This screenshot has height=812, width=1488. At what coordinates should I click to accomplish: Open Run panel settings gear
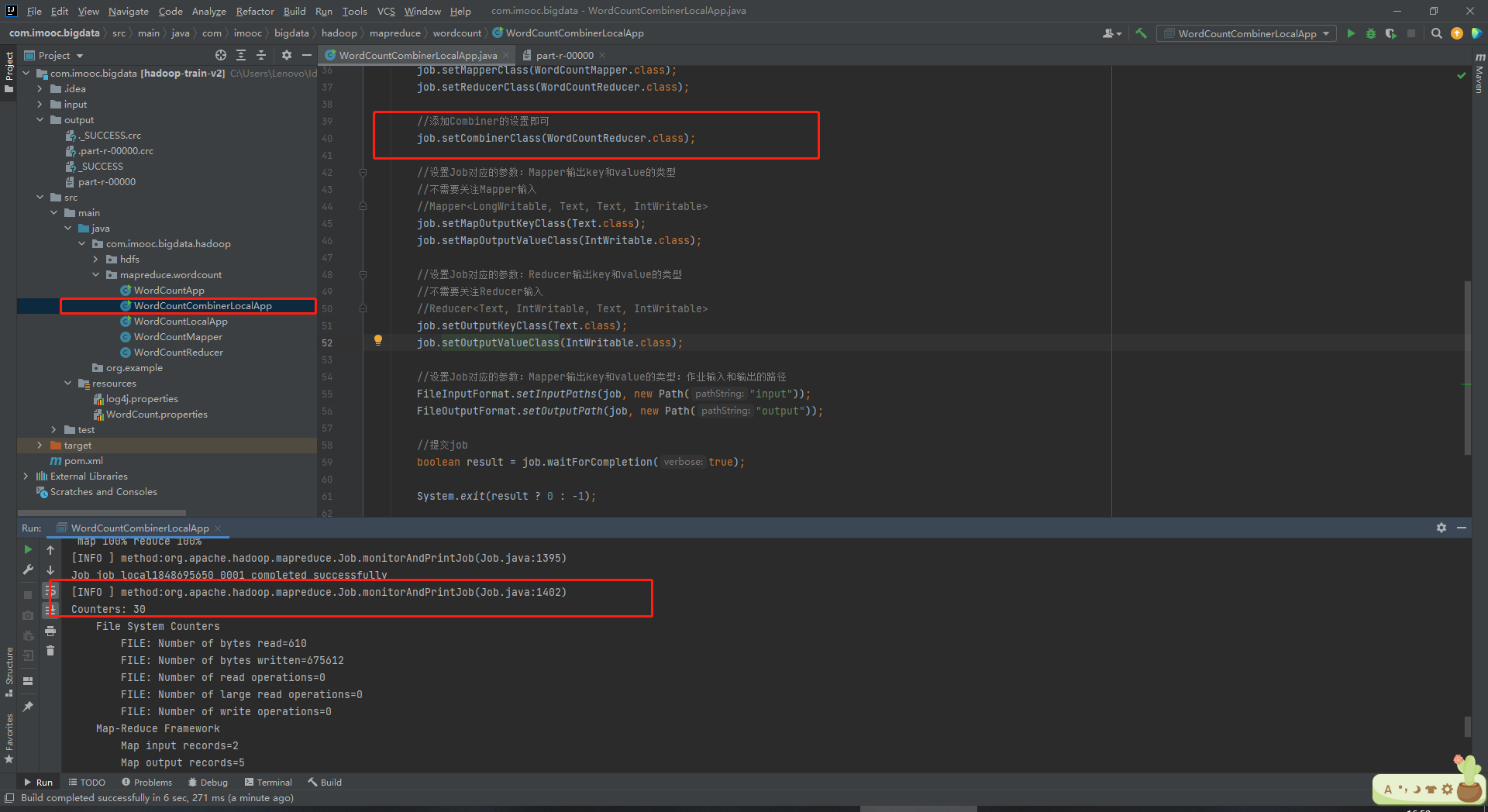coord(1441,528)
